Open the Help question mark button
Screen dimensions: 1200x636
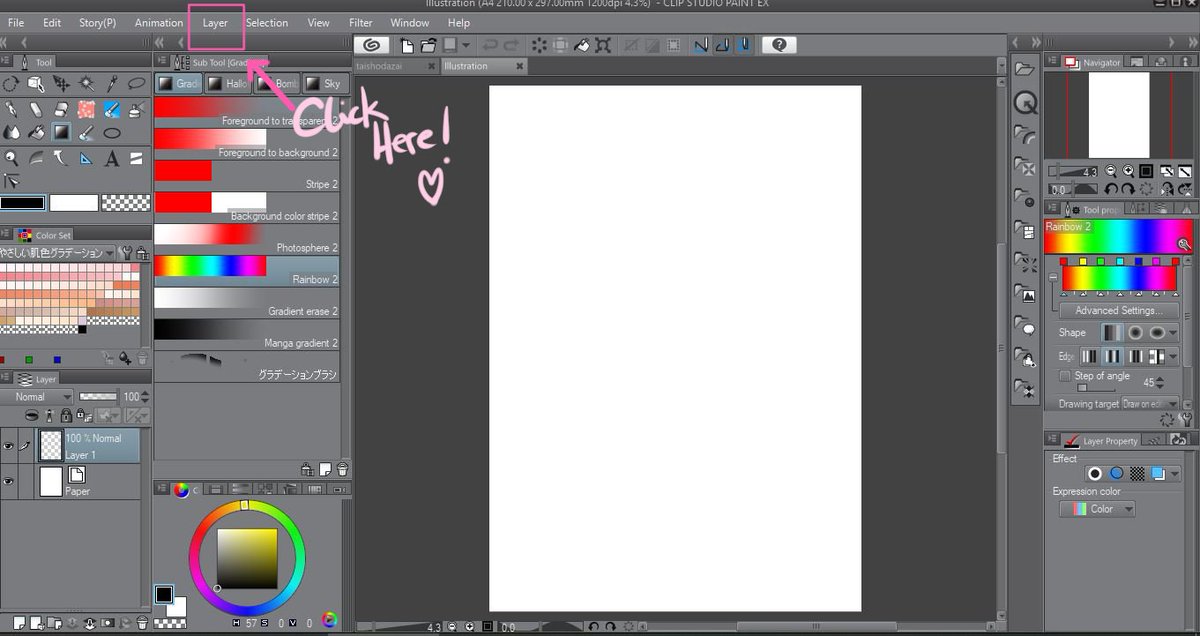[778, 45]
